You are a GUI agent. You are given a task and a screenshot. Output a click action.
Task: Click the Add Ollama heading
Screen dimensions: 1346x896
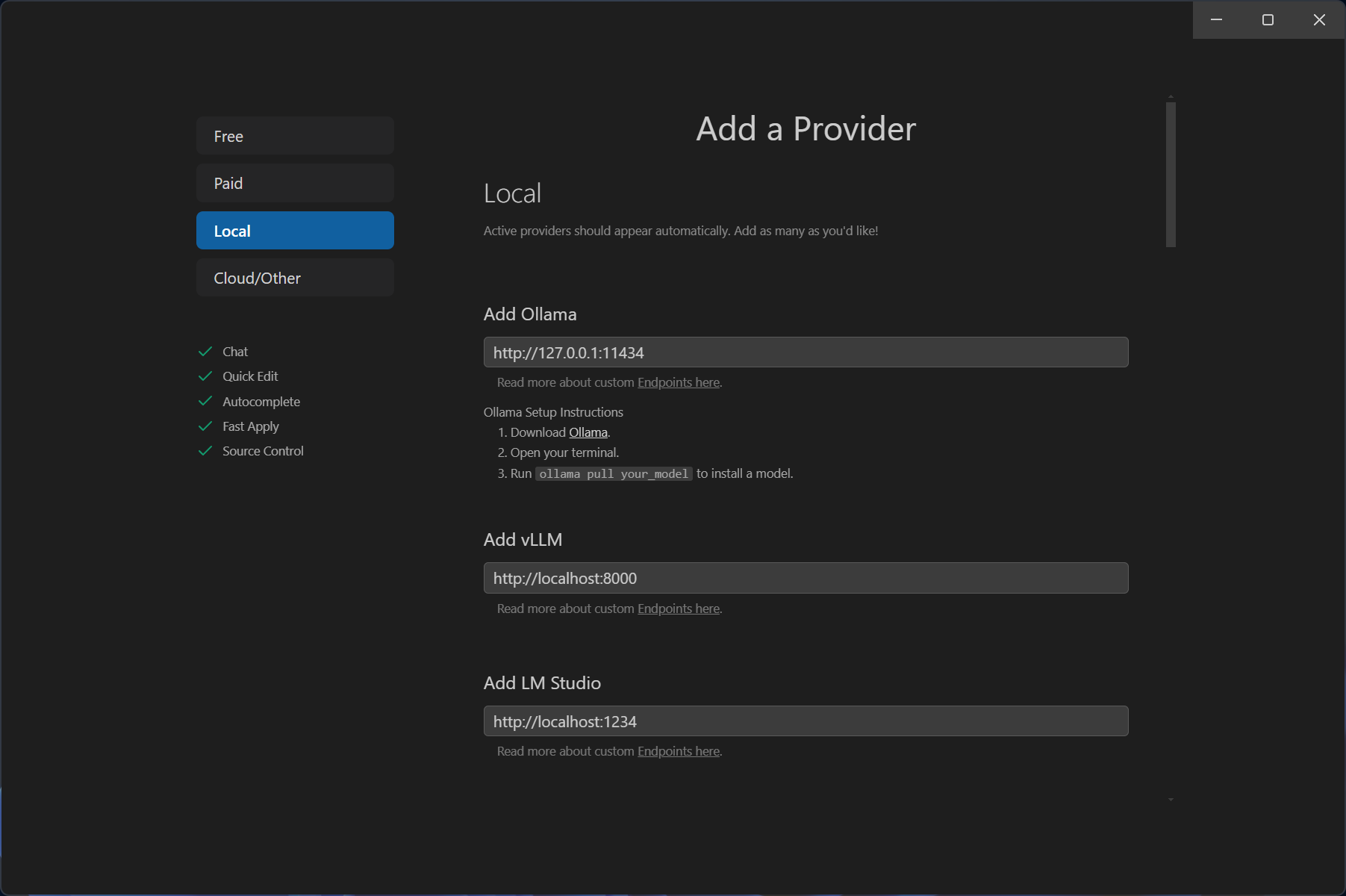pos(530,314)
